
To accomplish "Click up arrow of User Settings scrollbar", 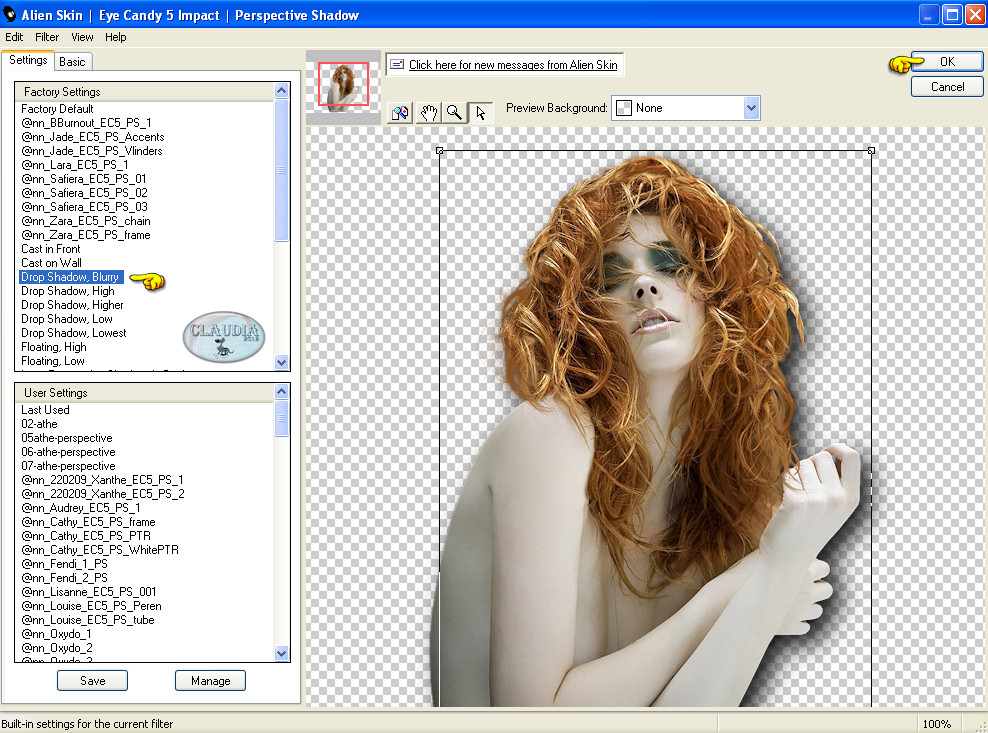I will pos(282,391).
